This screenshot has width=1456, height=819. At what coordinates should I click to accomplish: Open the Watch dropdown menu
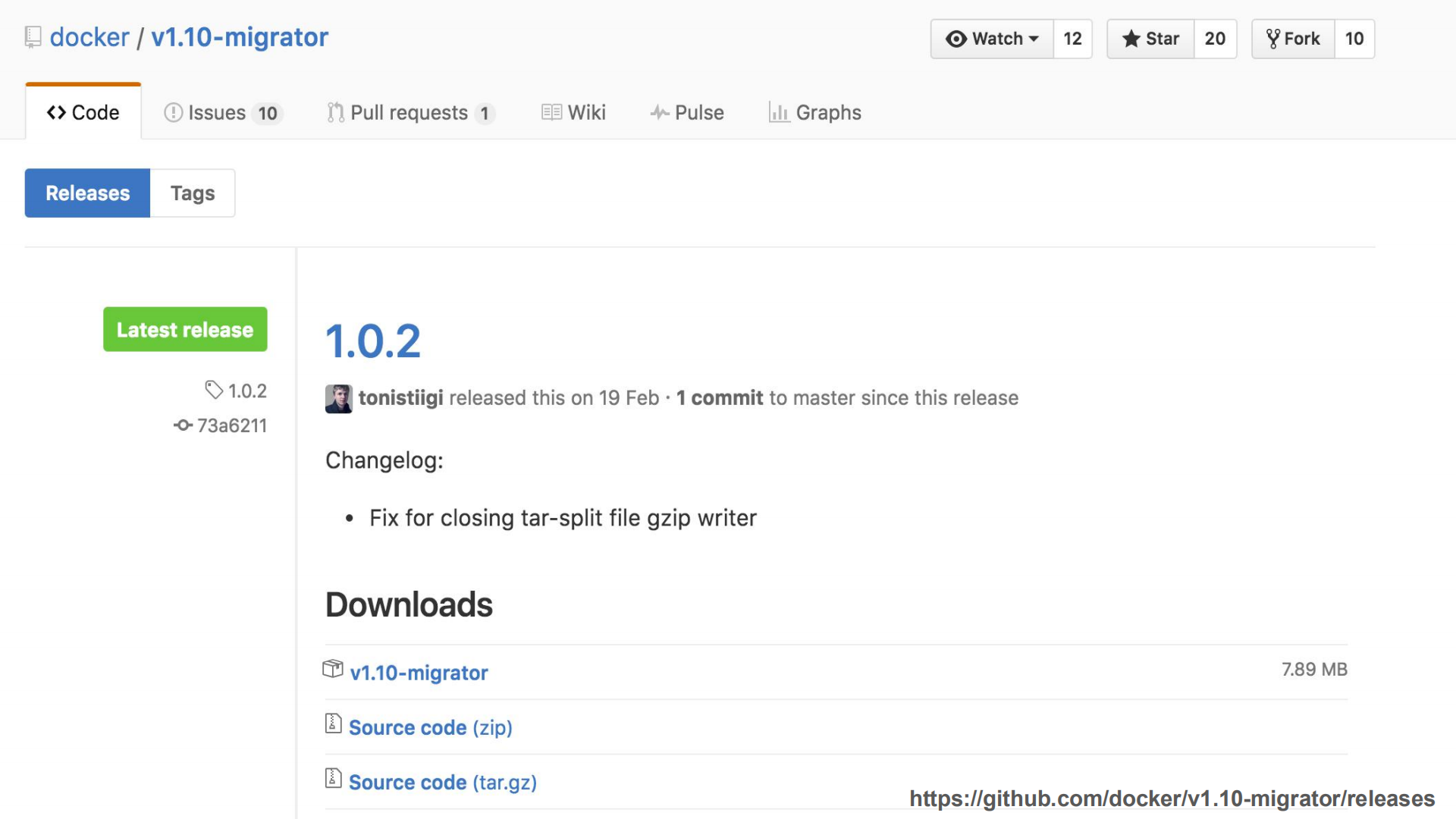pyautogui.click(x=992, y=39)
